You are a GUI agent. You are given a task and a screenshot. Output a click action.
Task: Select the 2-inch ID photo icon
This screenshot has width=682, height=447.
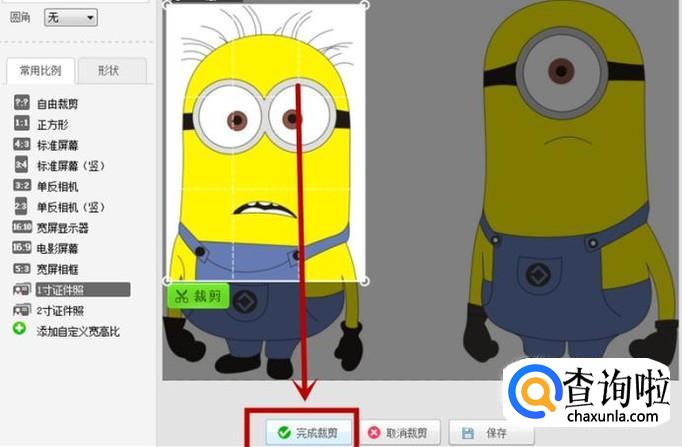point(20,309)
